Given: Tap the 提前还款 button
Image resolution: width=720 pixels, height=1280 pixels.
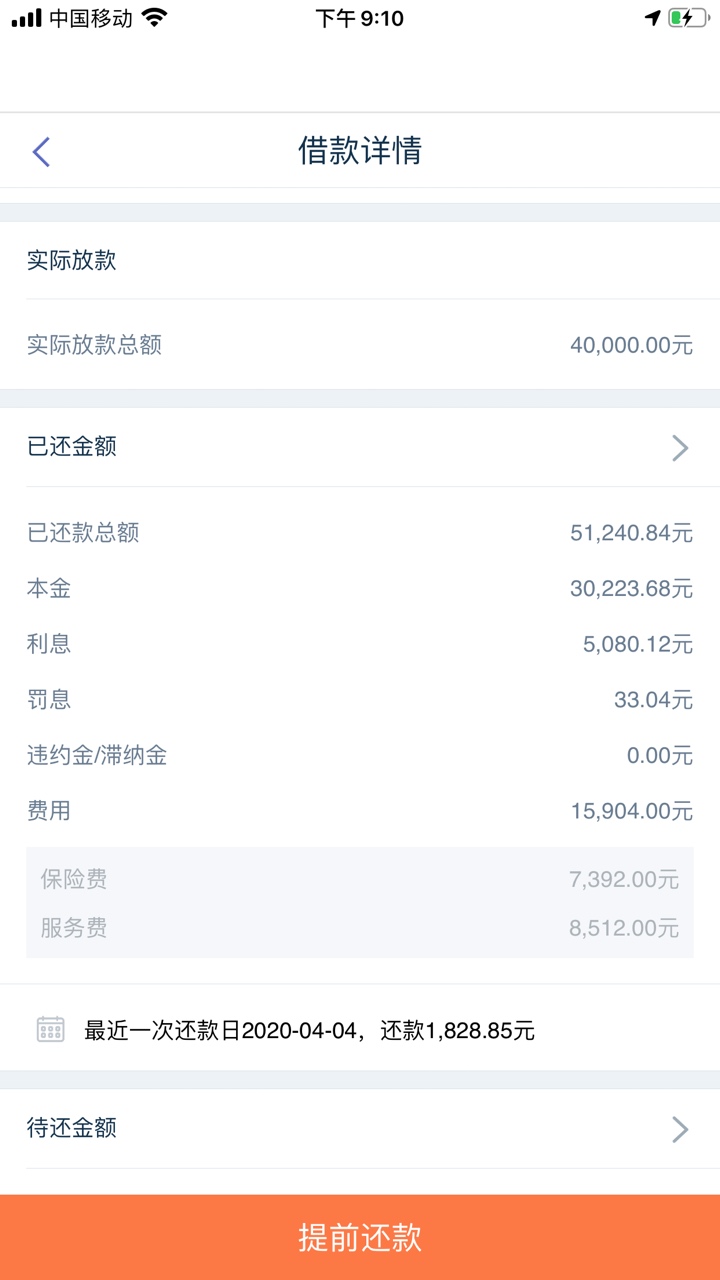Looking at the screenshot, I should pyautogui.click(x=360, y=1237).
